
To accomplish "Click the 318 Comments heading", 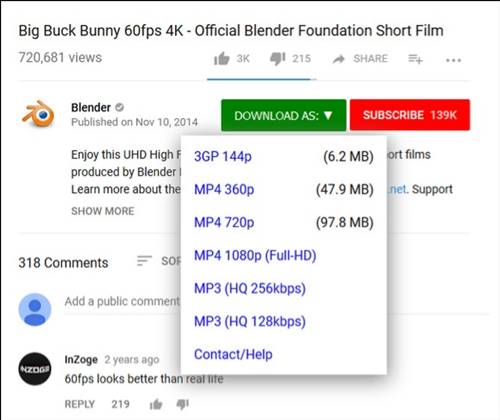I will tap(63, 263).
